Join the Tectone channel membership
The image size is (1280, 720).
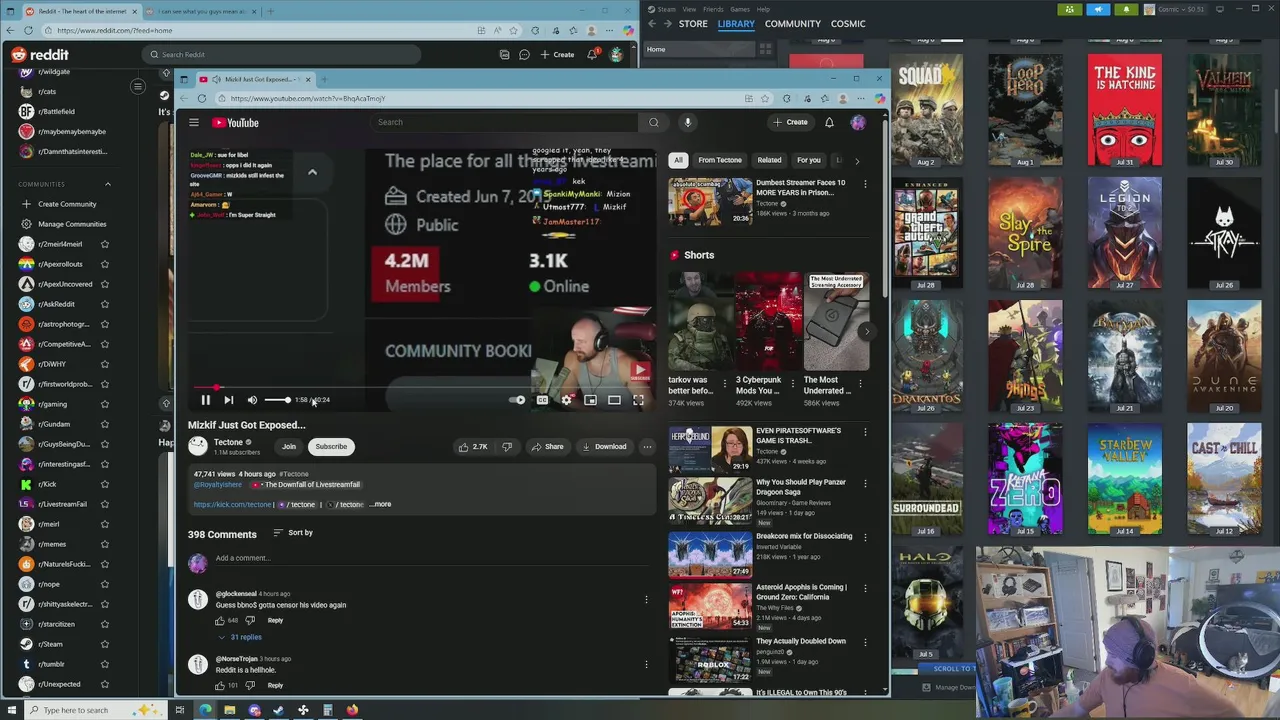(x=289, y=447)
